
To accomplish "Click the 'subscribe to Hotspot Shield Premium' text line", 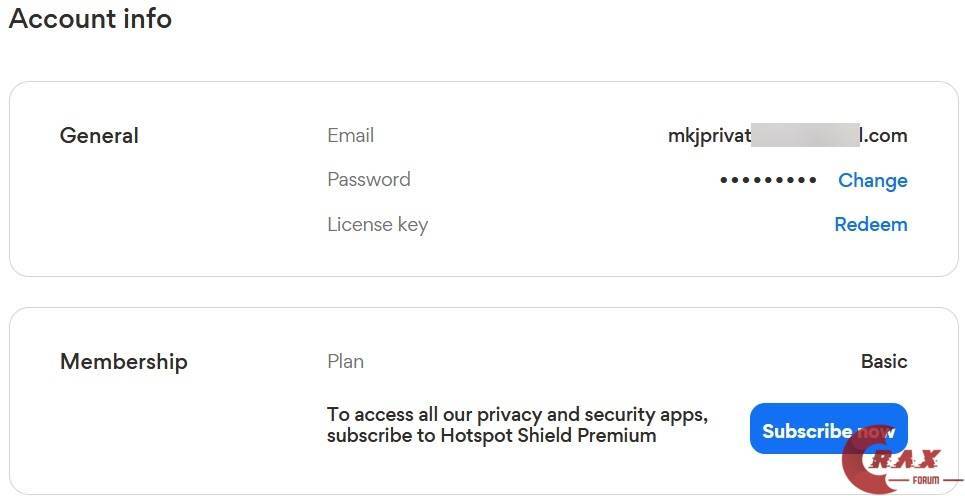I will 491,436.
